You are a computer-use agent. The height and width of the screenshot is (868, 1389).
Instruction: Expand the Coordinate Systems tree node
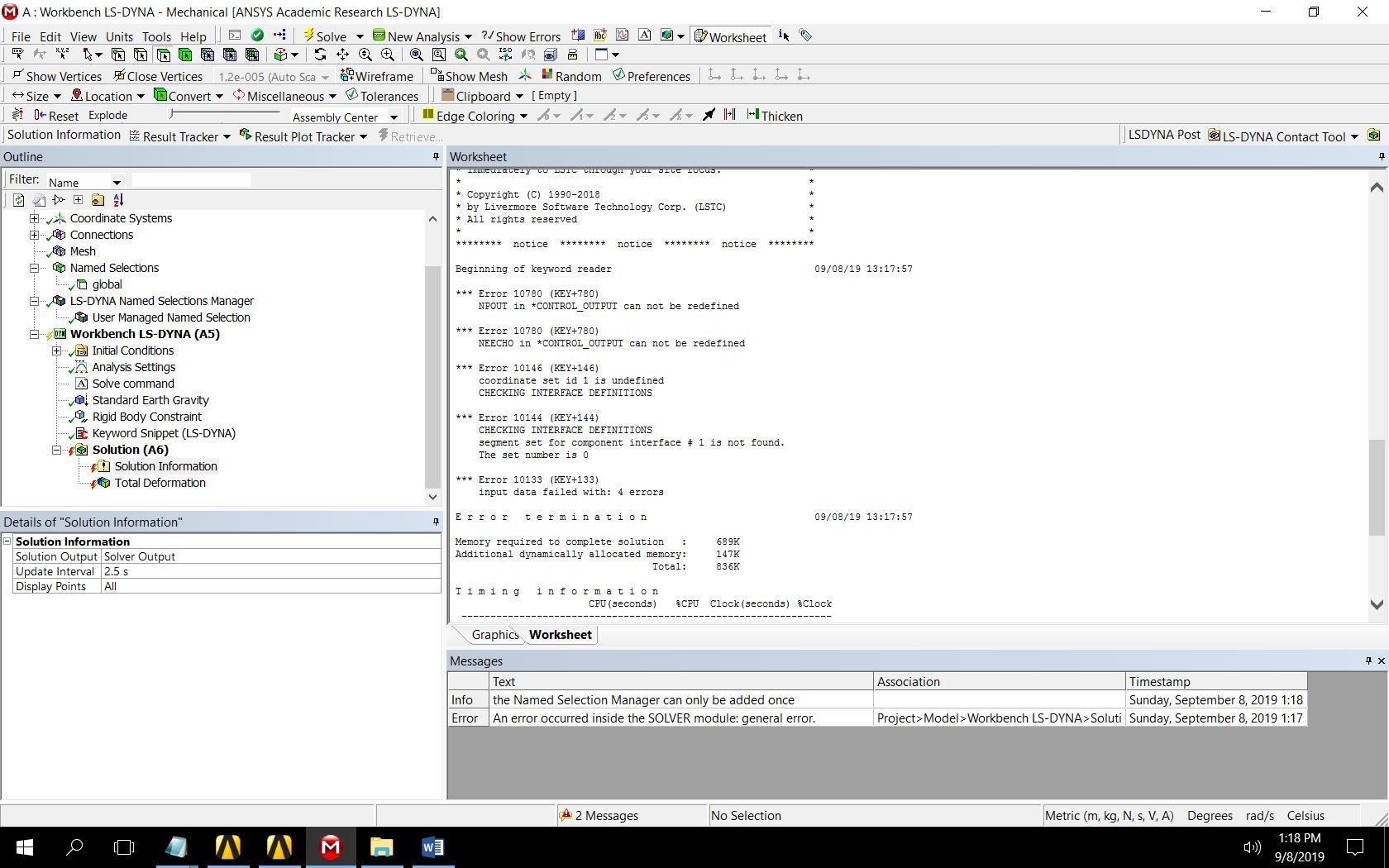(35, 218)
